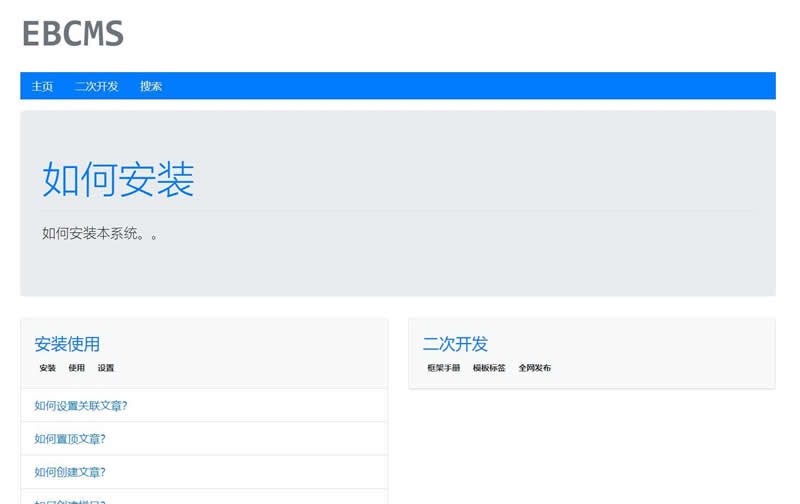The width and height of the screenshot is (800, 504).
Task: Select the 全网发布 tag
Action: tap(534, 368)
